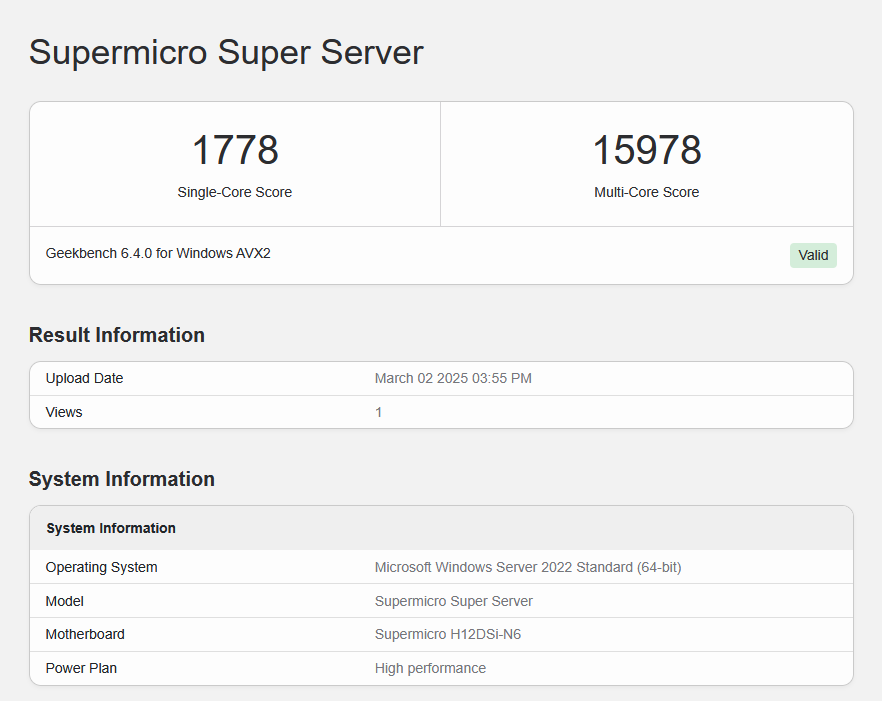Click the Supermicro Super Server model value

pos(454,601)
